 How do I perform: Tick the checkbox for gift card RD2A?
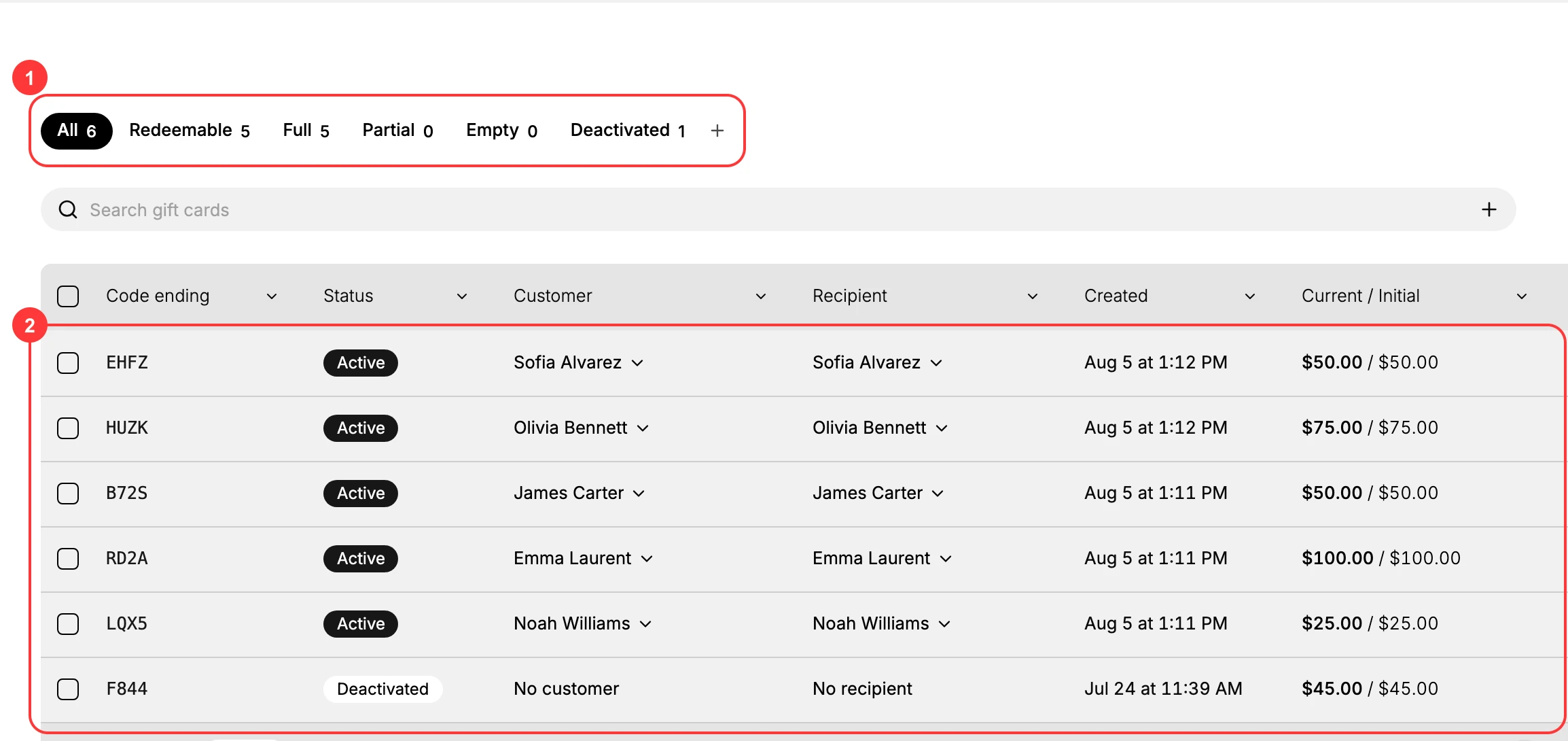click(68, 558)
